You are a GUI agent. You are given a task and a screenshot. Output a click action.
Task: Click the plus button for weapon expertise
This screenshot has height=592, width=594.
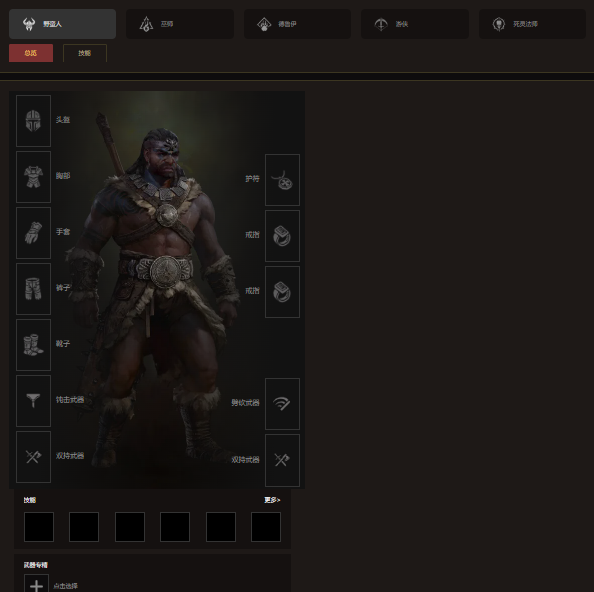tap(36, 584)
